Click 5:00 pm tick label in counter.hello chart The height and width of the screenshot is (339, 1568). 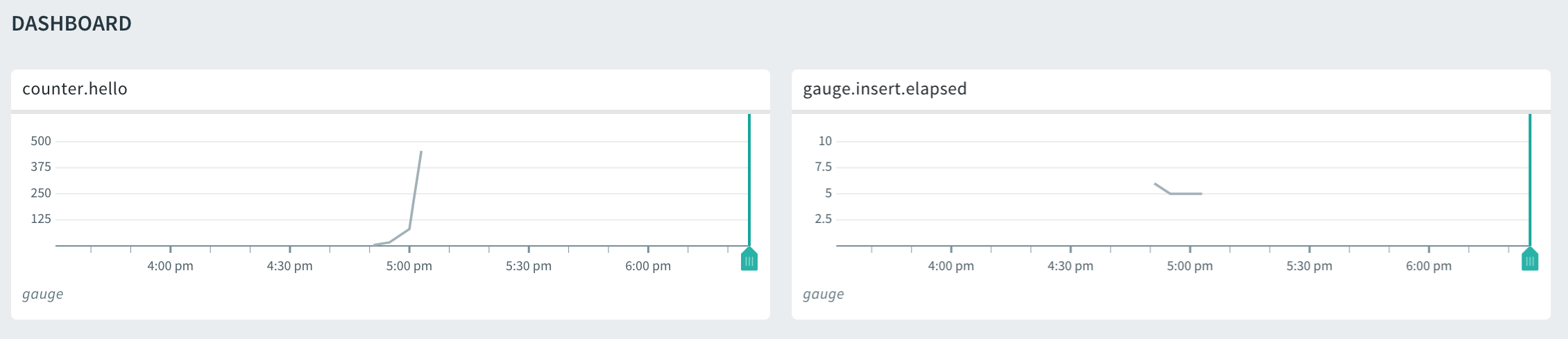(x=409, y=266)
